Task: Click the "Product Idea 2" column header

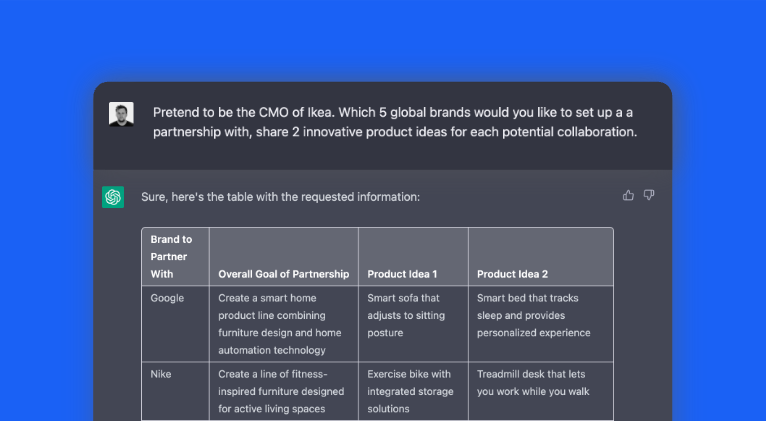Action: coord(541,257)
